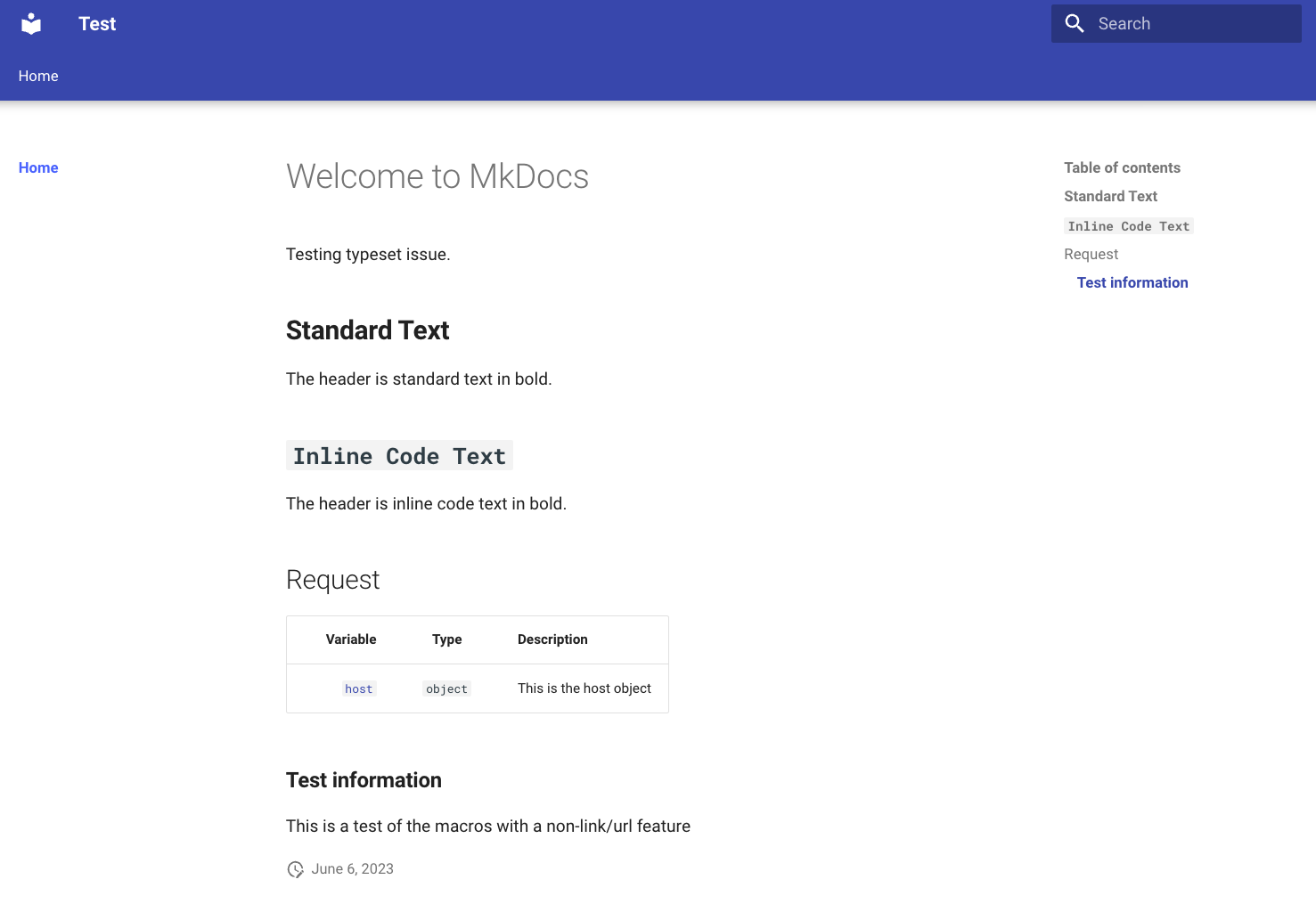Click the Welcome to MkDocs page title
Viewport: 1316px width, 904px height.
(x=437, y=176)
